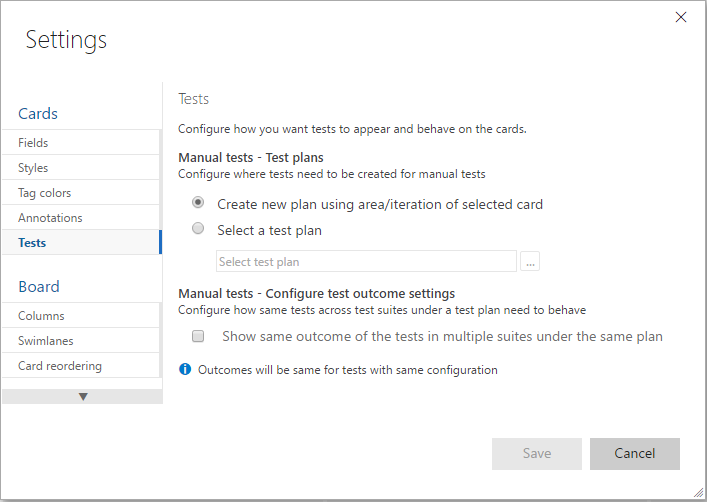Select the Tests tab in sidebar

pos(81,243)
